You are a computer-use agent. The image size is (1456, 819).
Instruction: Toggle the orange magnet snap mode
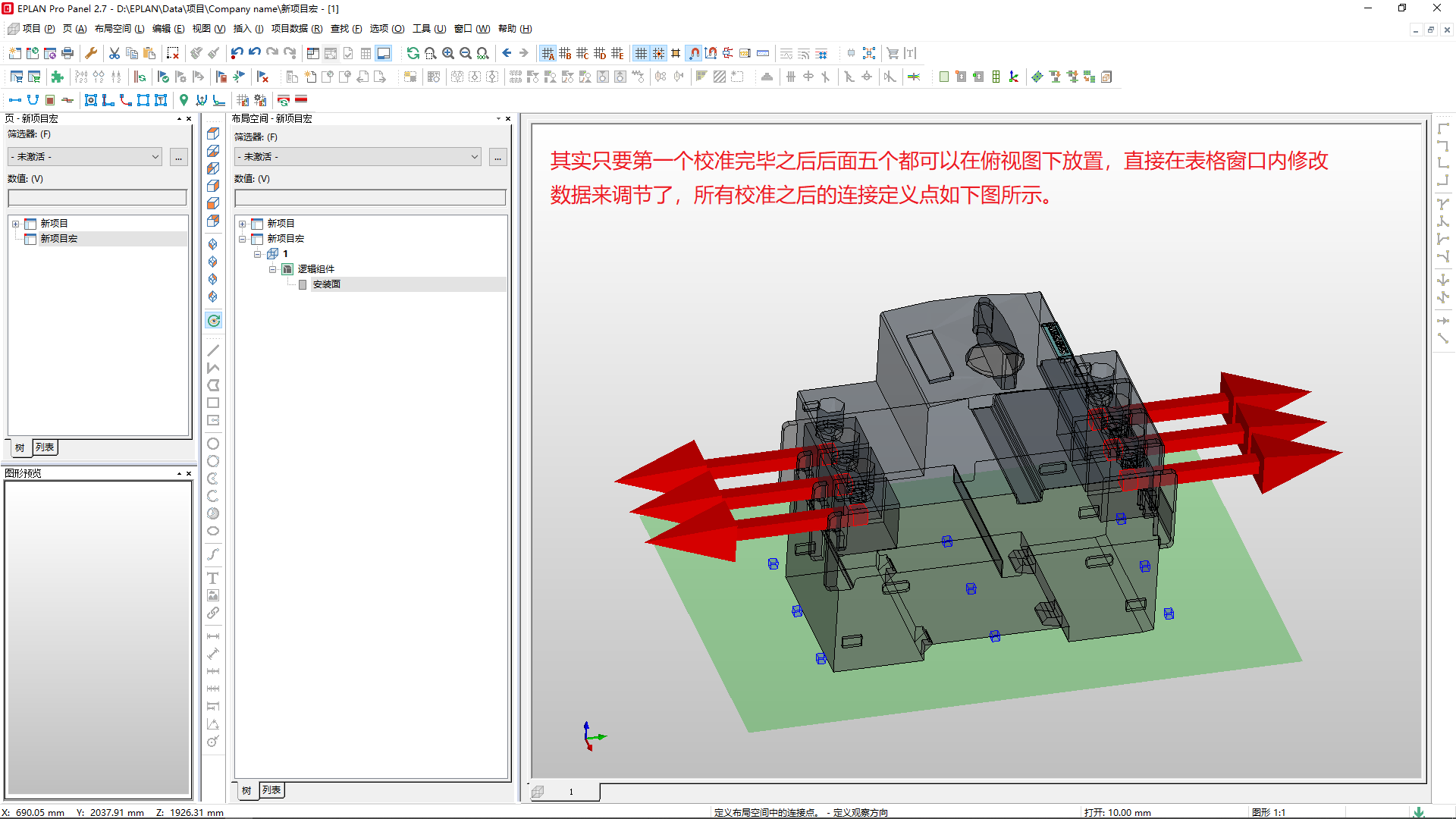[694, 53]
